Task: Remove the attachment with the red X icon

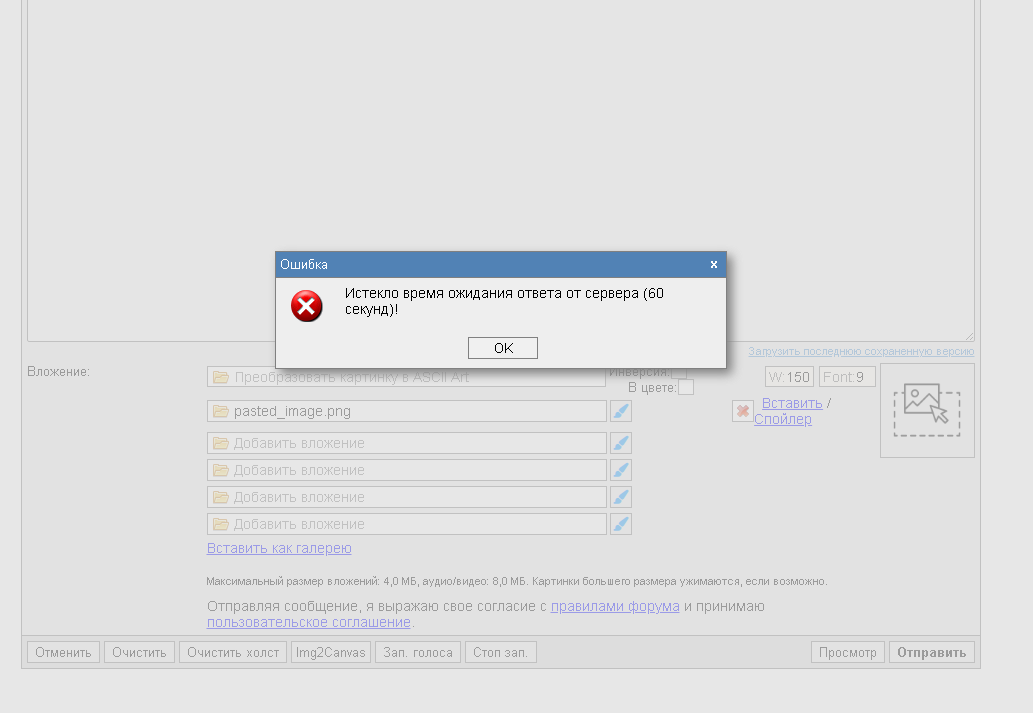Action: coord(742,411)
